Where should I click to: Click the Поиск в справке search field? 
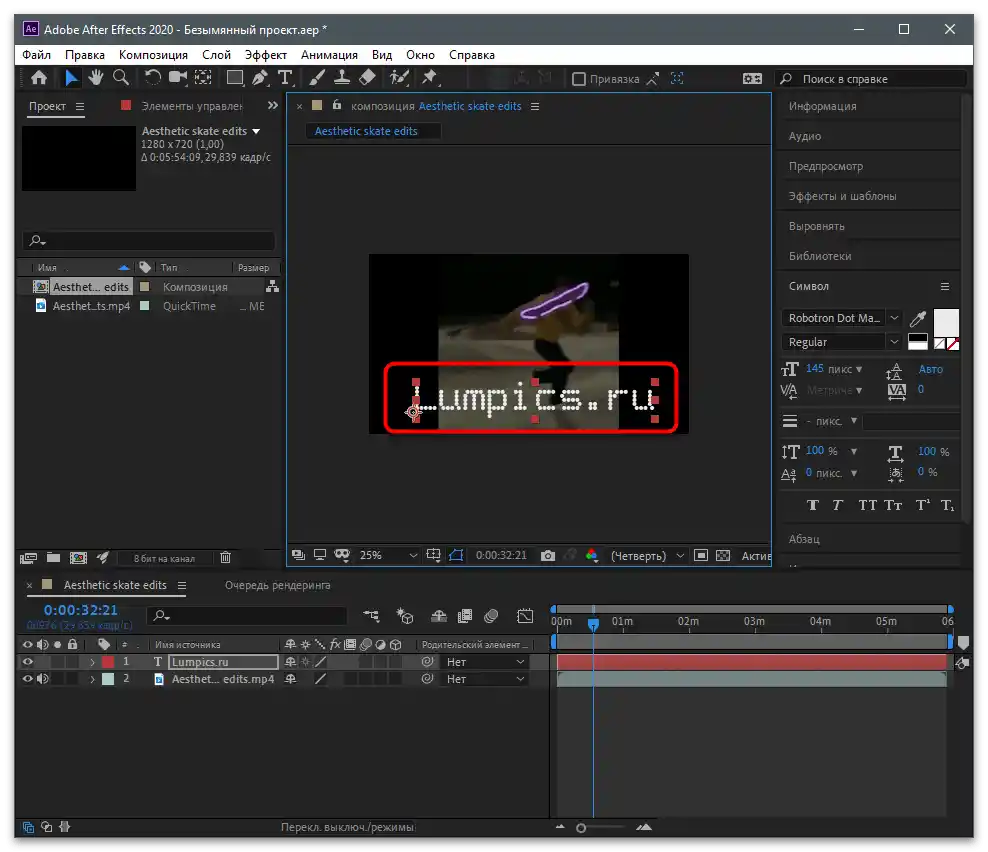(870, 79)
